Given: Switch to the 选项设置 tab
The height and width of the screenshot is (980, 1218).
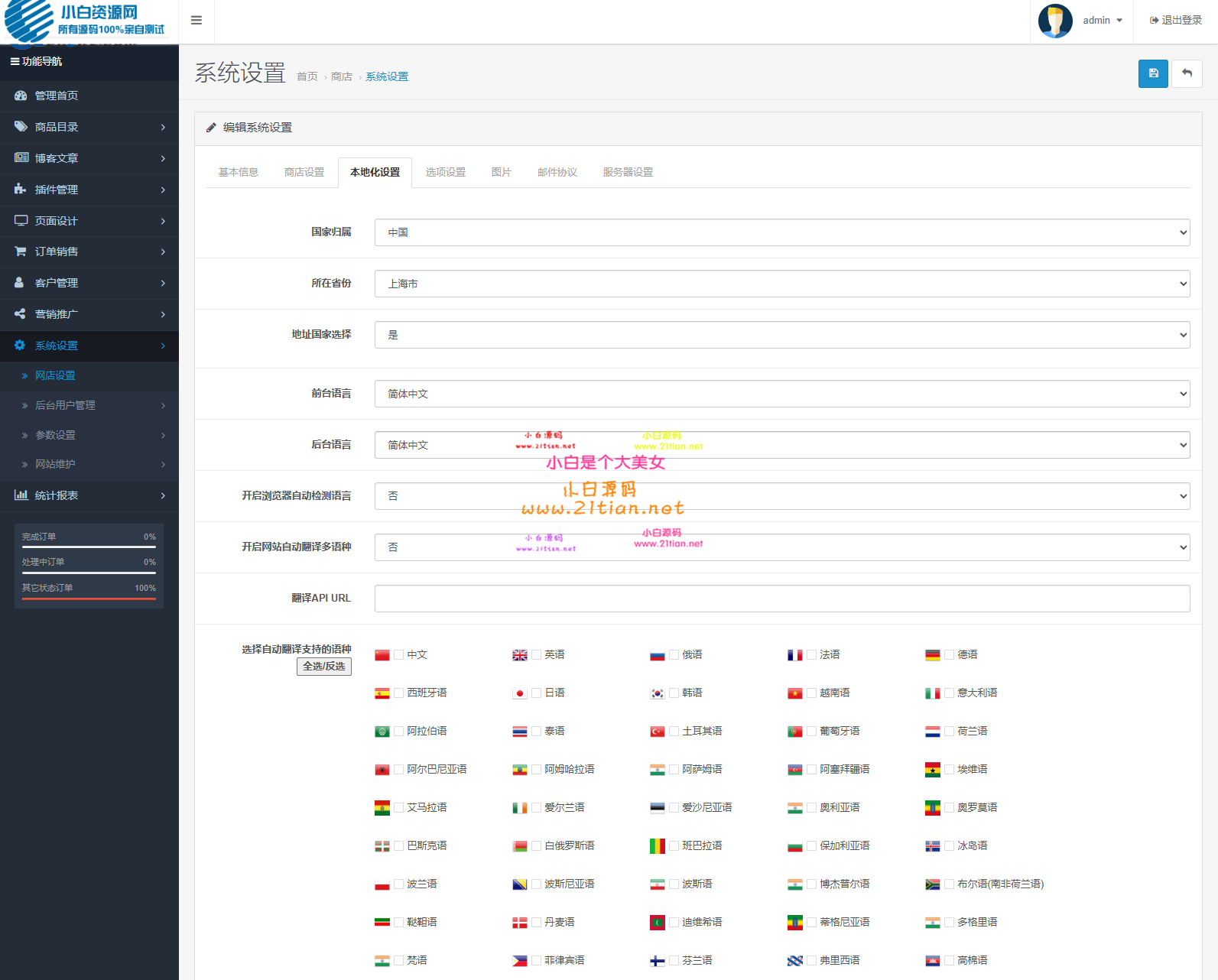Looking at the screenshot, I should tap(445, 172).
